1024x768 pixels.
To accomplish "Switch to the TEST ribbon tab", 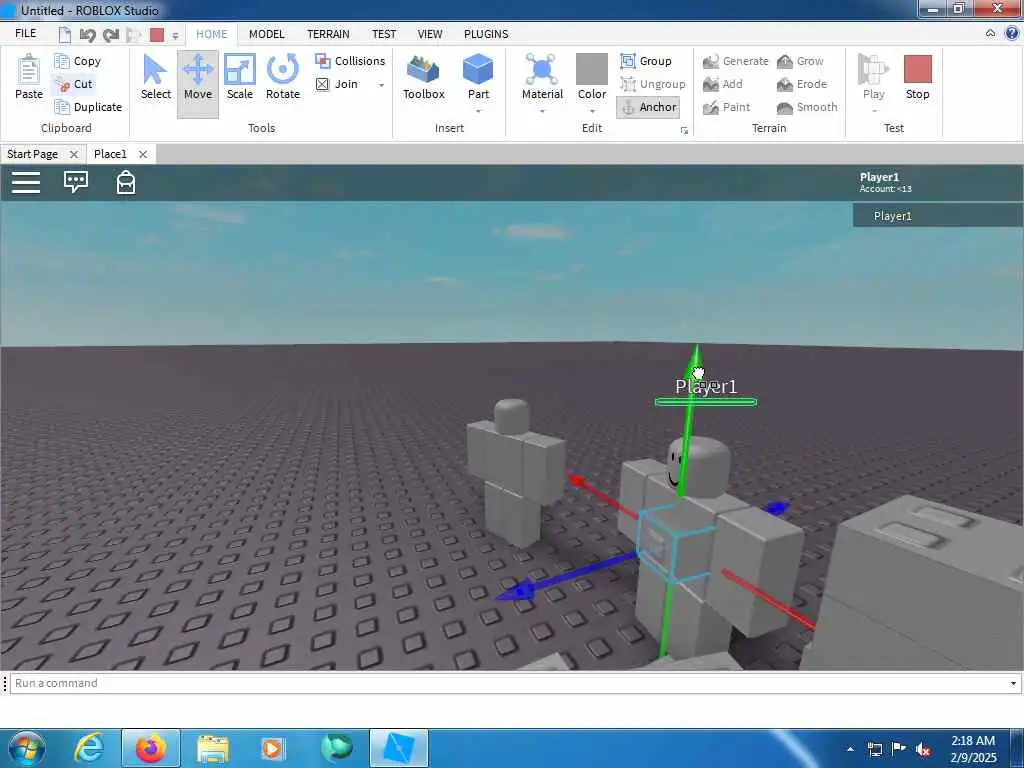I will [384, 34].
